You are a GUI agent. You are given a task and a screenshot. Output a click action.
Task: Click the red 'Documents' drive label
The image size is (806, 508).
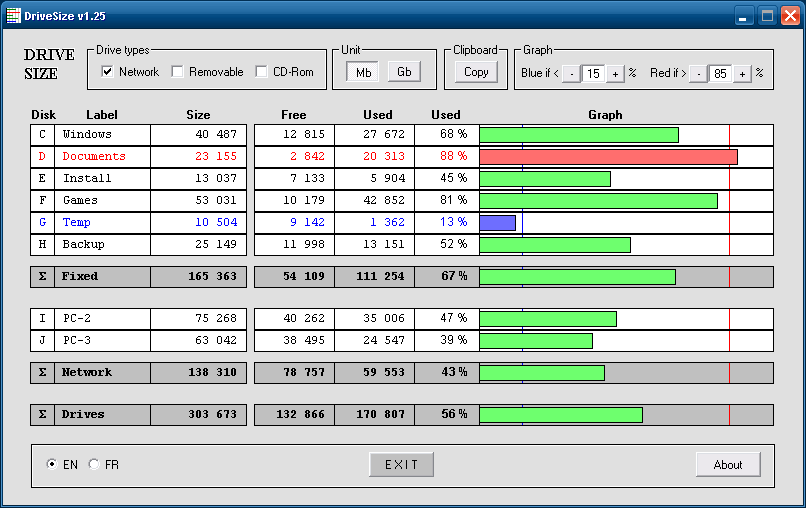(x=94, y=156)
